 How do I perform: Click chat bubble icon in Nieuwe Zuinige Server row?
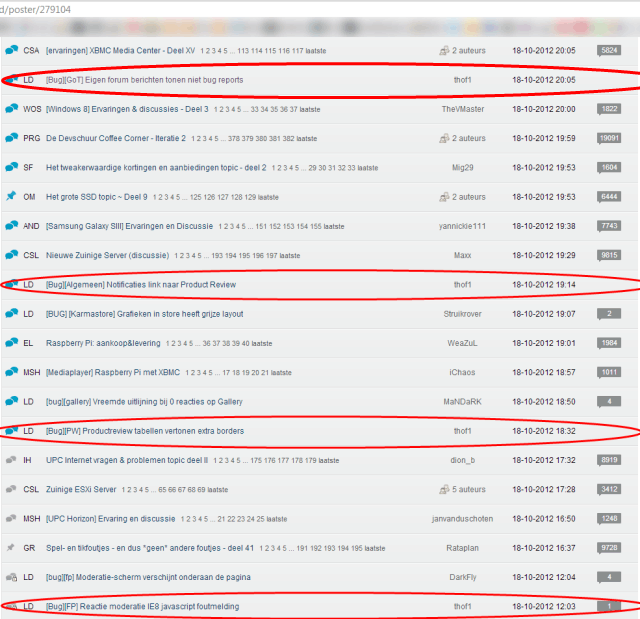(11, 254)
